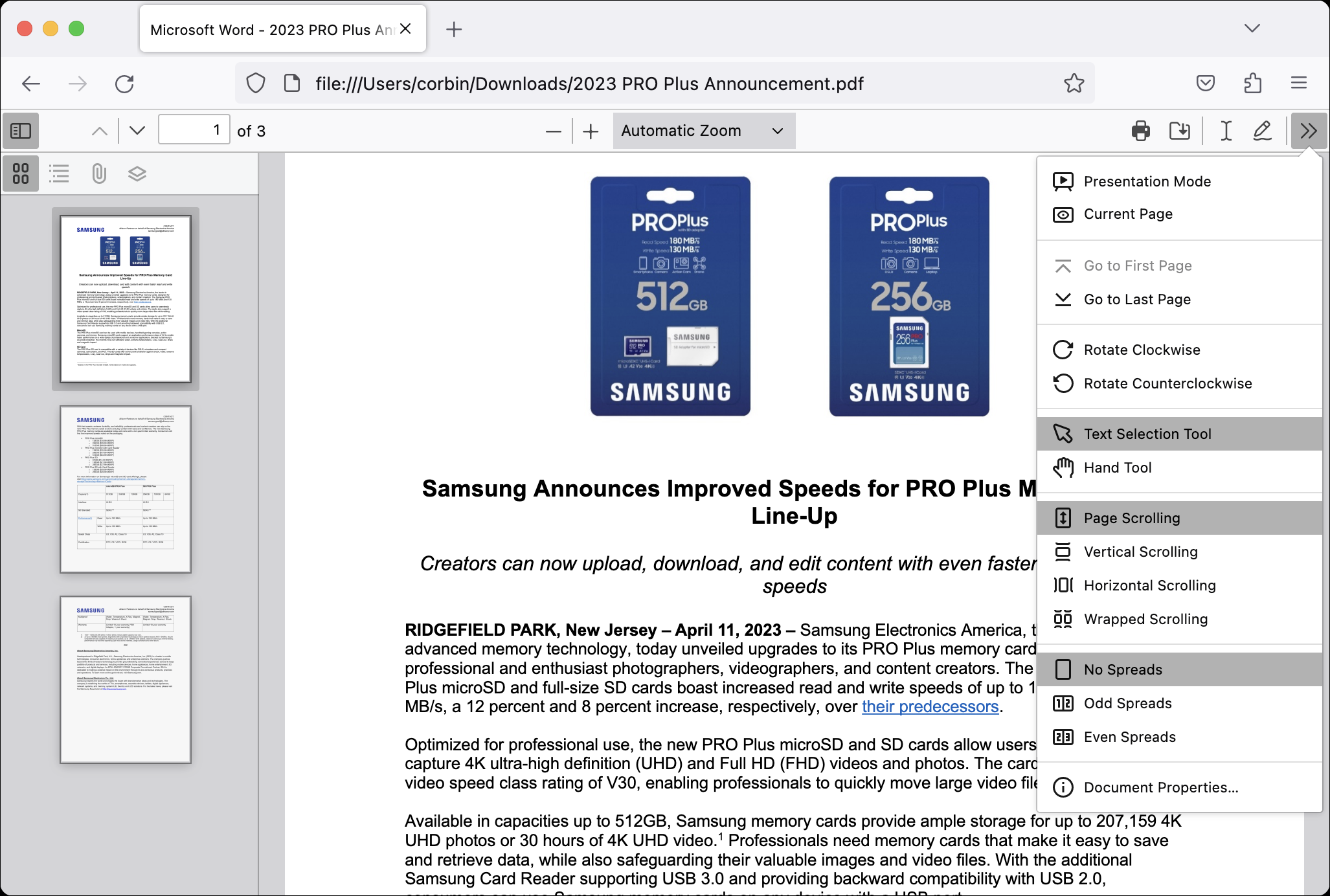Open the Automatic Zoom dropdown

704,131
